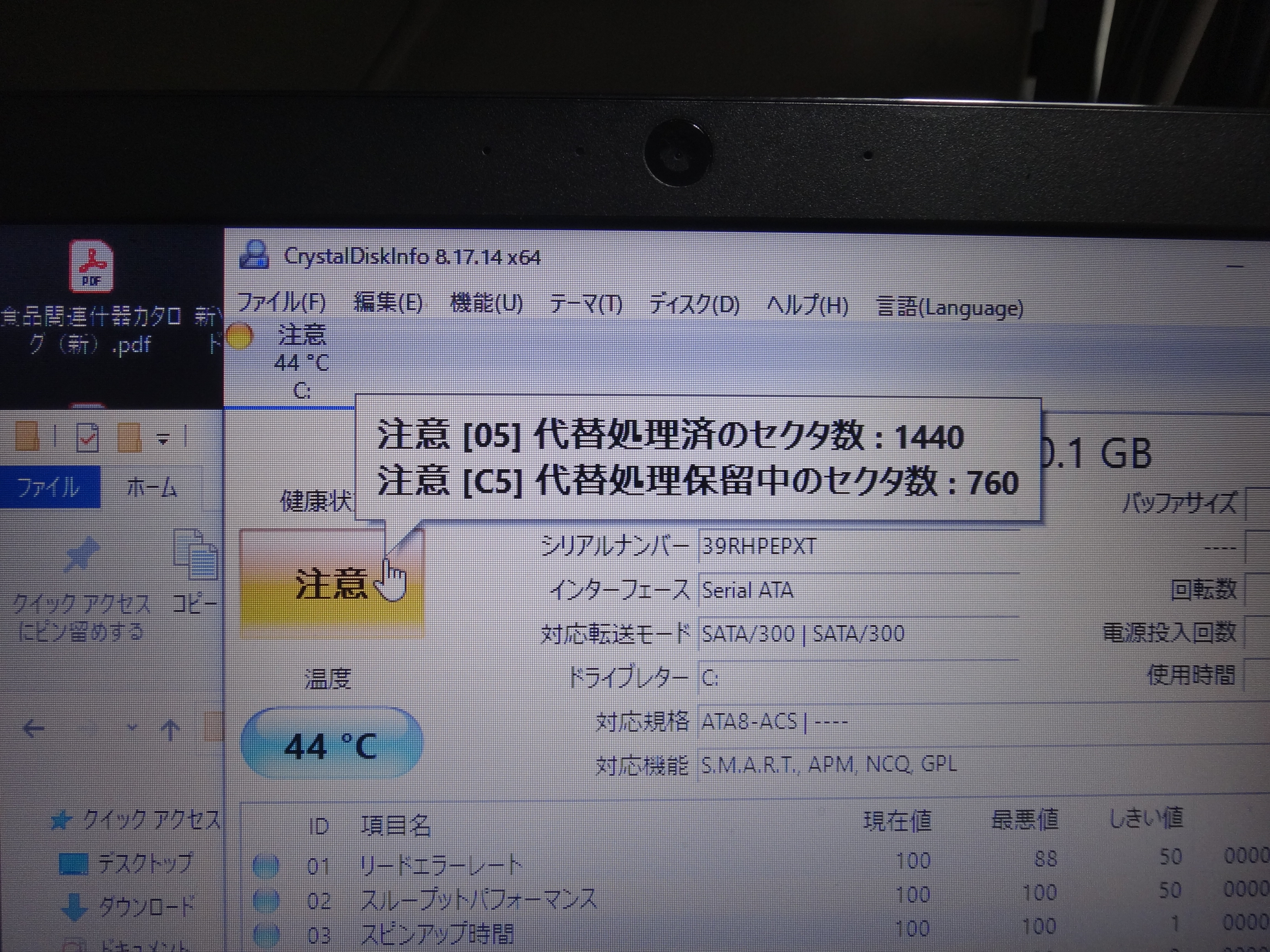Click the Explorer up arrow

point(171,729)
